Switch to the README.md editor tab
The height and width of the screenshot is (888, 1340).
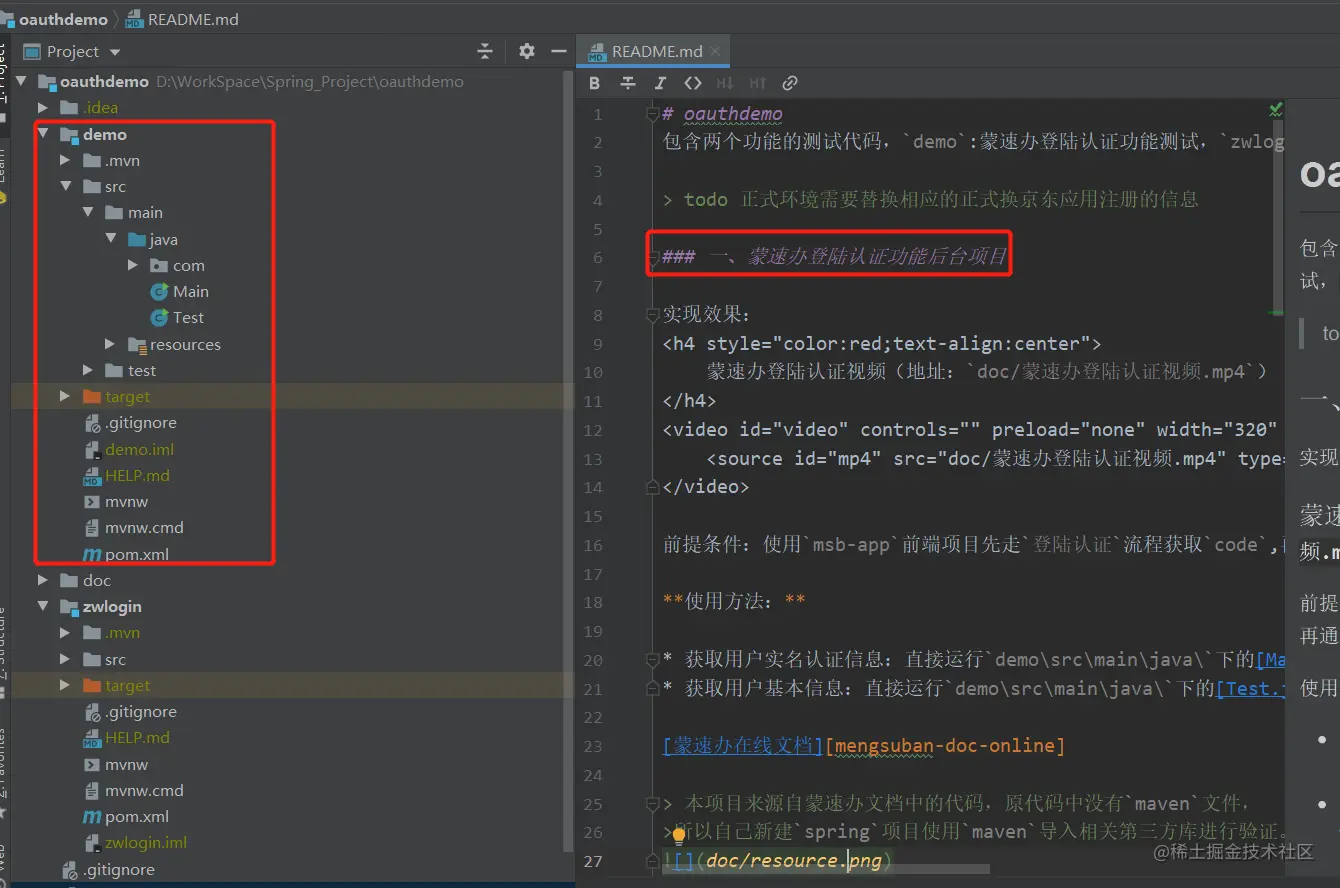pyautogui.click(x=655, y=51)
